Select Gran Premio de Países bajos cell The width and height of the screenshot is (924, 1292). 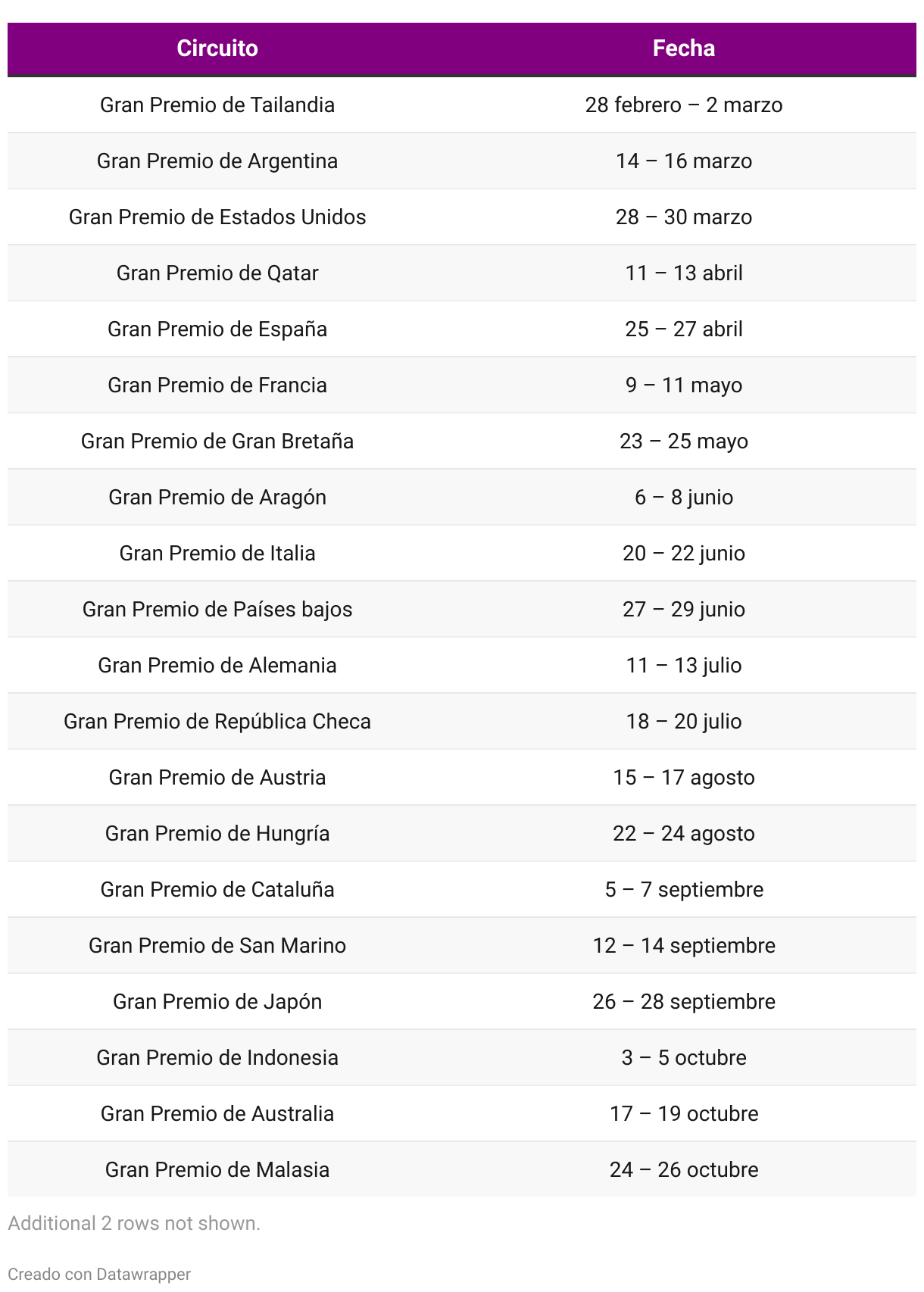(217, 610)
